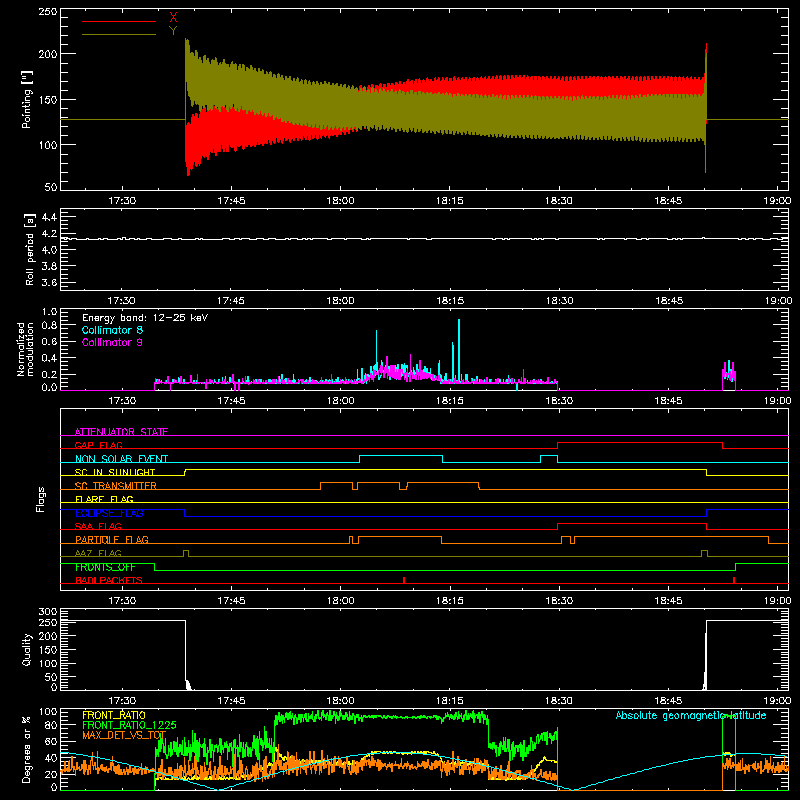This screenshot has height=800, width=800.
Task: Click the ATTENUATOR_STATE flag label
Action: (x=121, y=432)
